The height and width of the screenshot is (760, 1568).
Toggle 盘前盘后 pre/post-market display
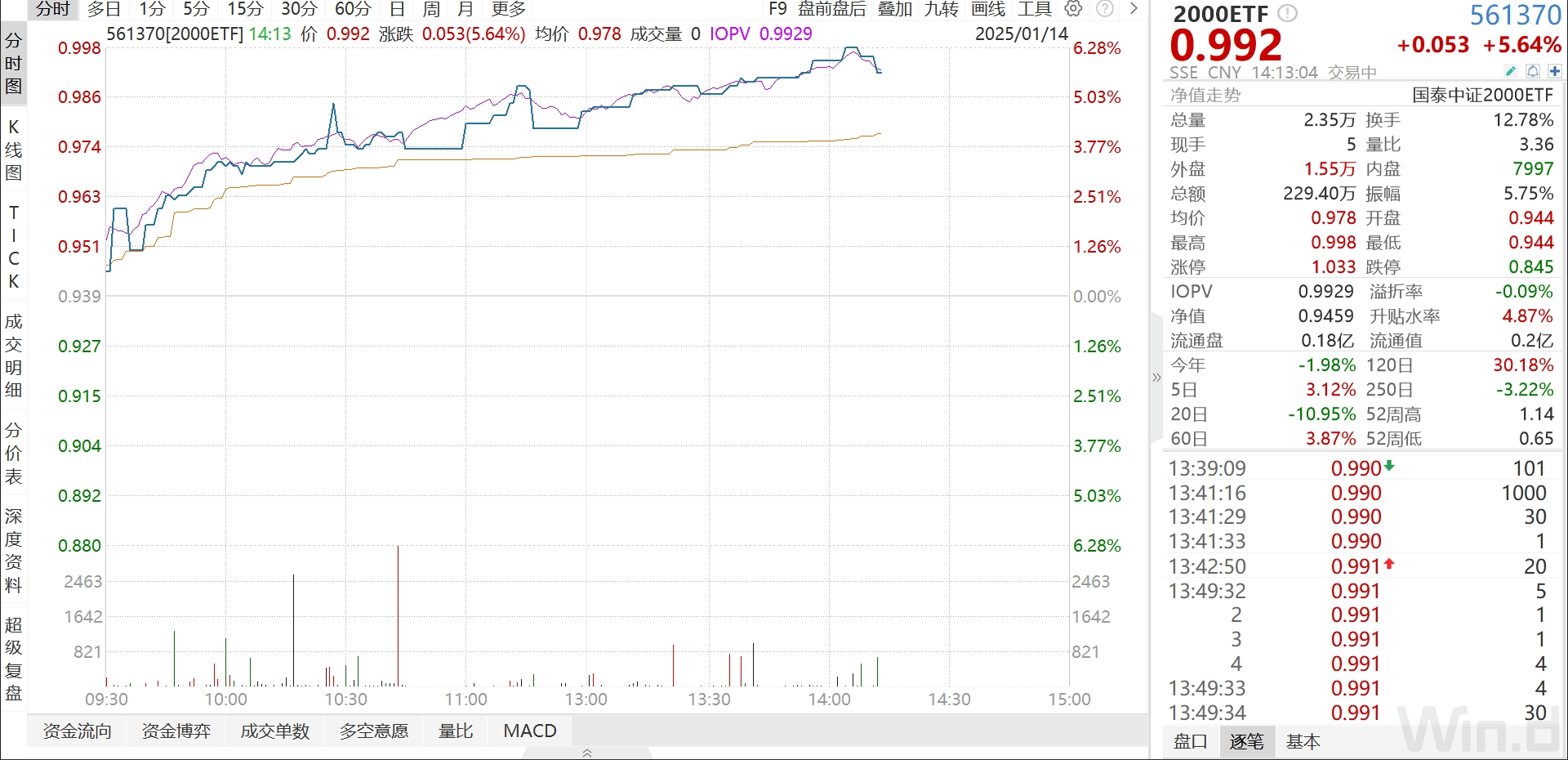pos(831,9)
